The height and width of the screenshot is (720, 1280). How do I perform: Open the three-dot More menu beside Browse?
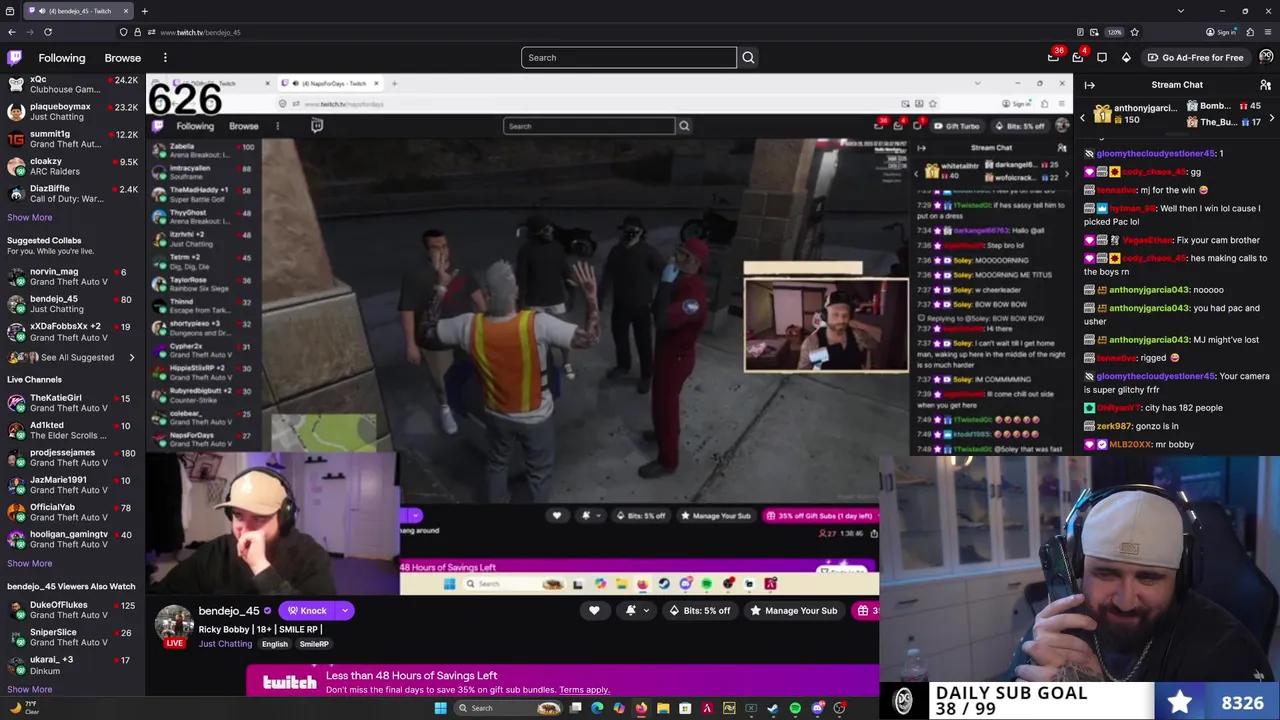[165, 58]
